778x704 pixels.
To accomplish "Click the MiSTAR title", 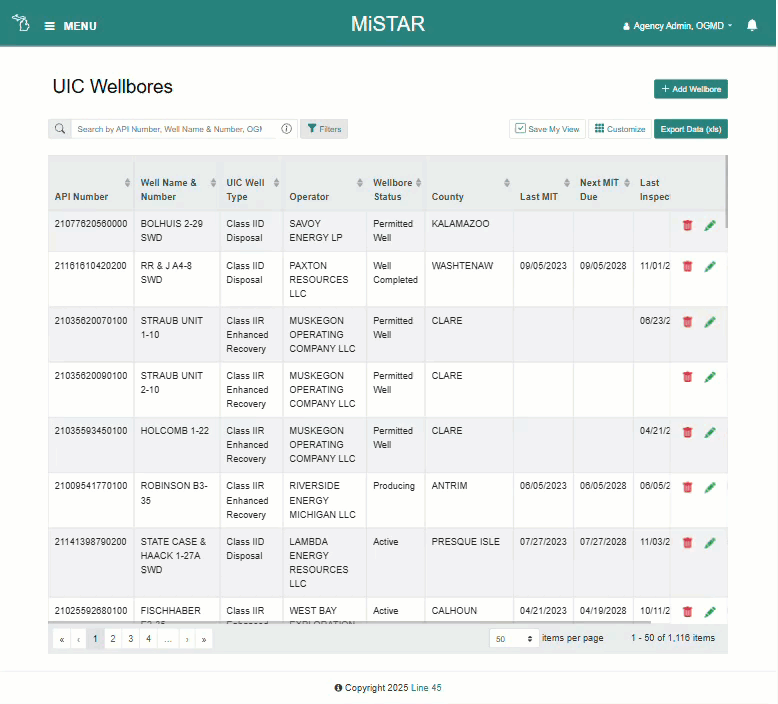I will click(388, 24).
